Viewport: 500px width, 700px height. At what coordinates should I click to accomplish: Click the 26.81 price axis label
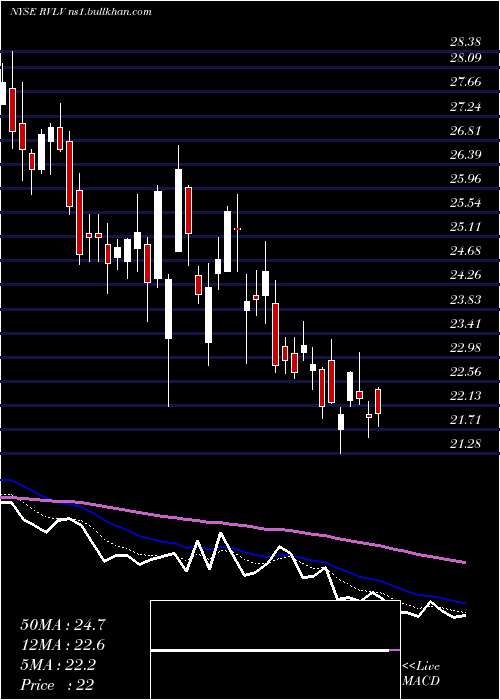click(x=466, y=131)
